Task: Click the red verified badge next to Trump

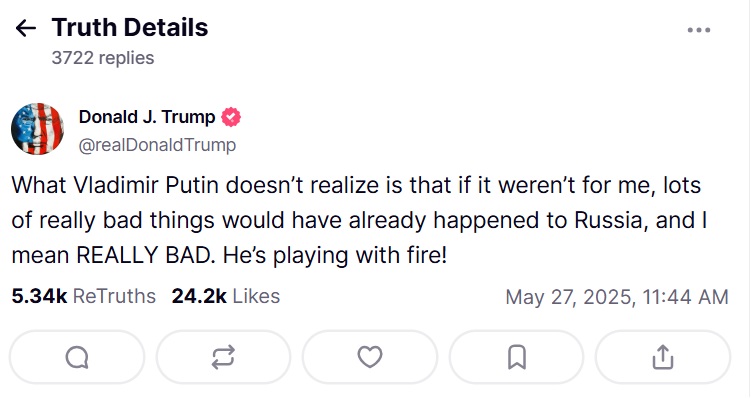Action: pyautogui.click(x=231, y=117)
